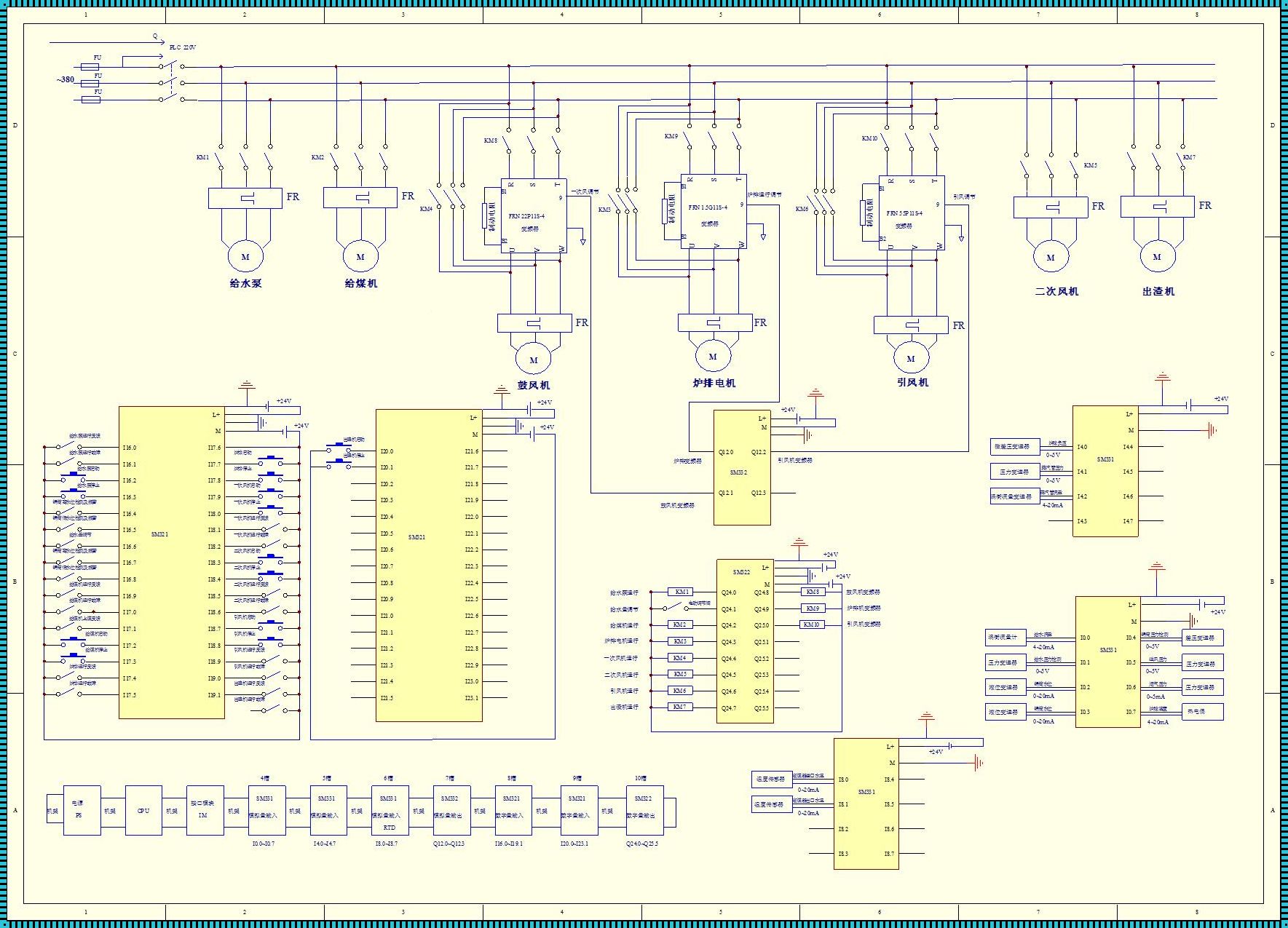Click the FRN 22P11S-4 inverter block
Viewport: 1288px width, 928px height.
pos(534,215)
